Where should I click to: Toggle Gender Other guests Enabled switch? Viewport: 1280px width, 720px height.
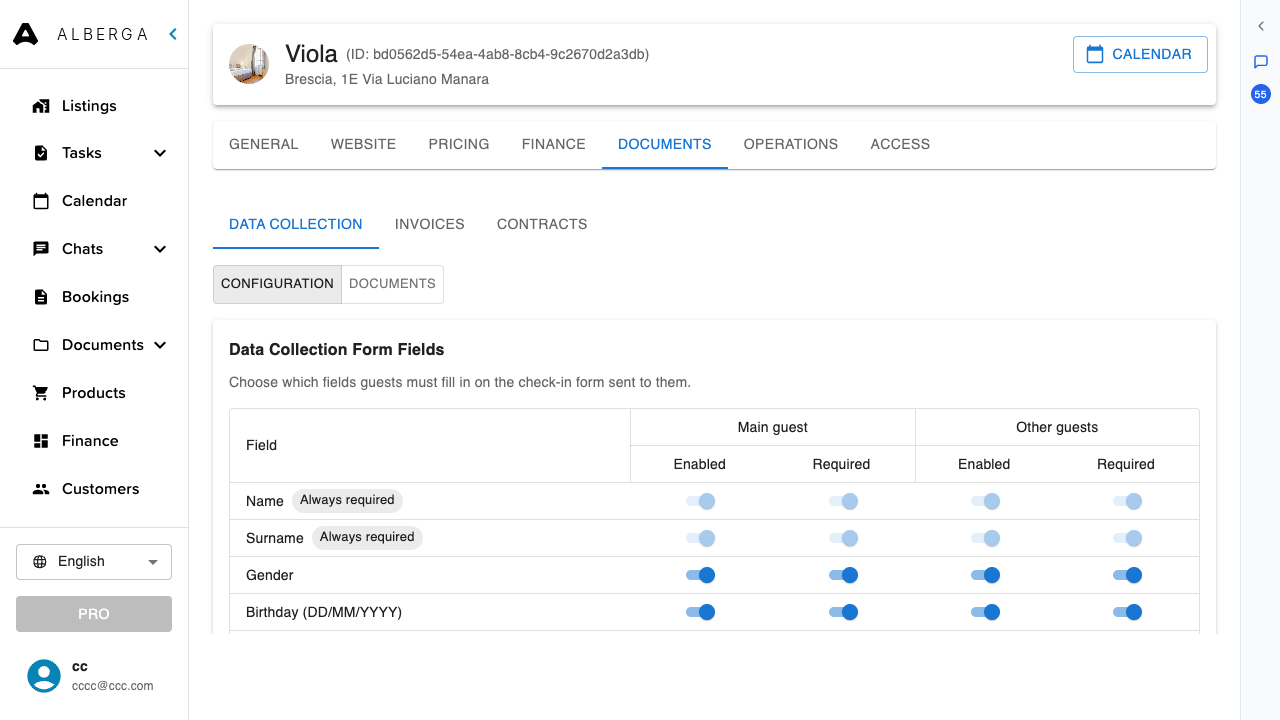pos(985,575)
